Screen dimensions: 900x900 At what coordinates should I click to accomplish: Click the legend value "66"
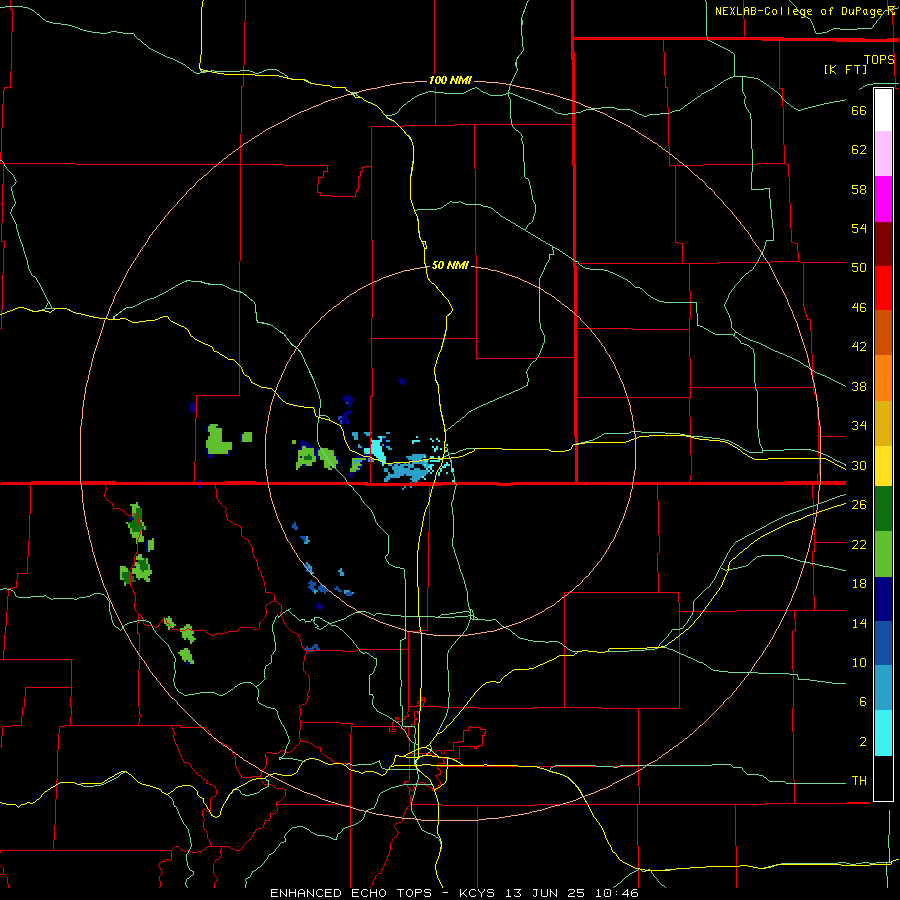point(859,110)
